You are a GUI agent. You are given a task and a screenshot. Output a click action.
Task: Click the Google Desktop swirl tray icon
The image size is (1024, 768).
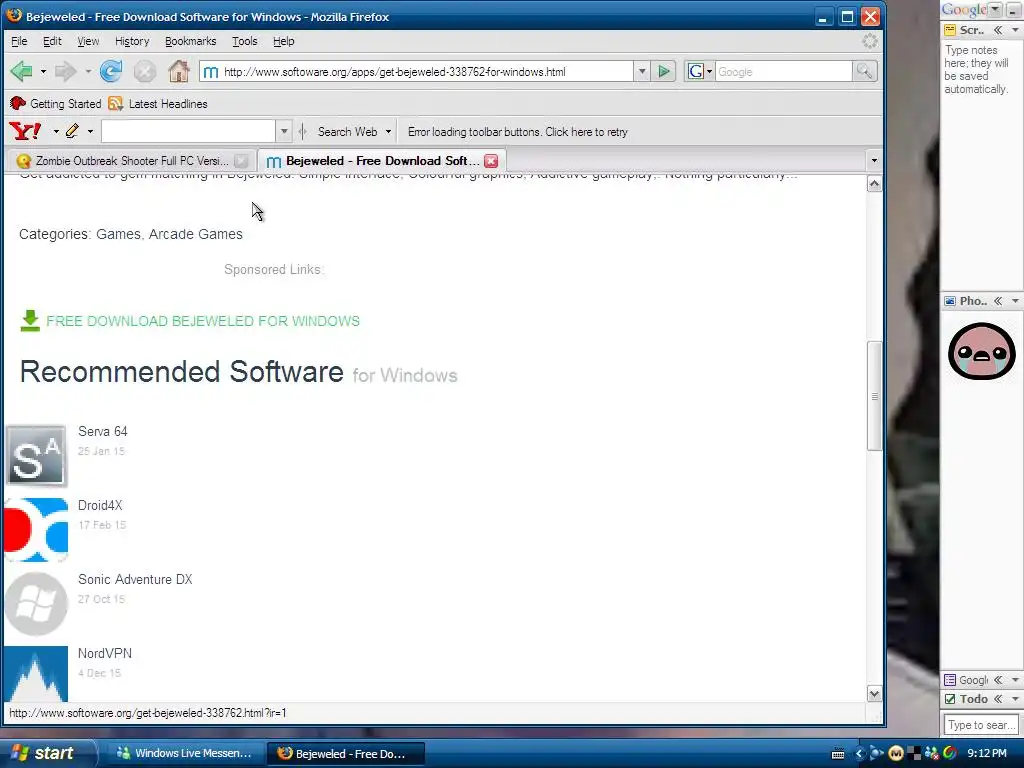[950, 754]
